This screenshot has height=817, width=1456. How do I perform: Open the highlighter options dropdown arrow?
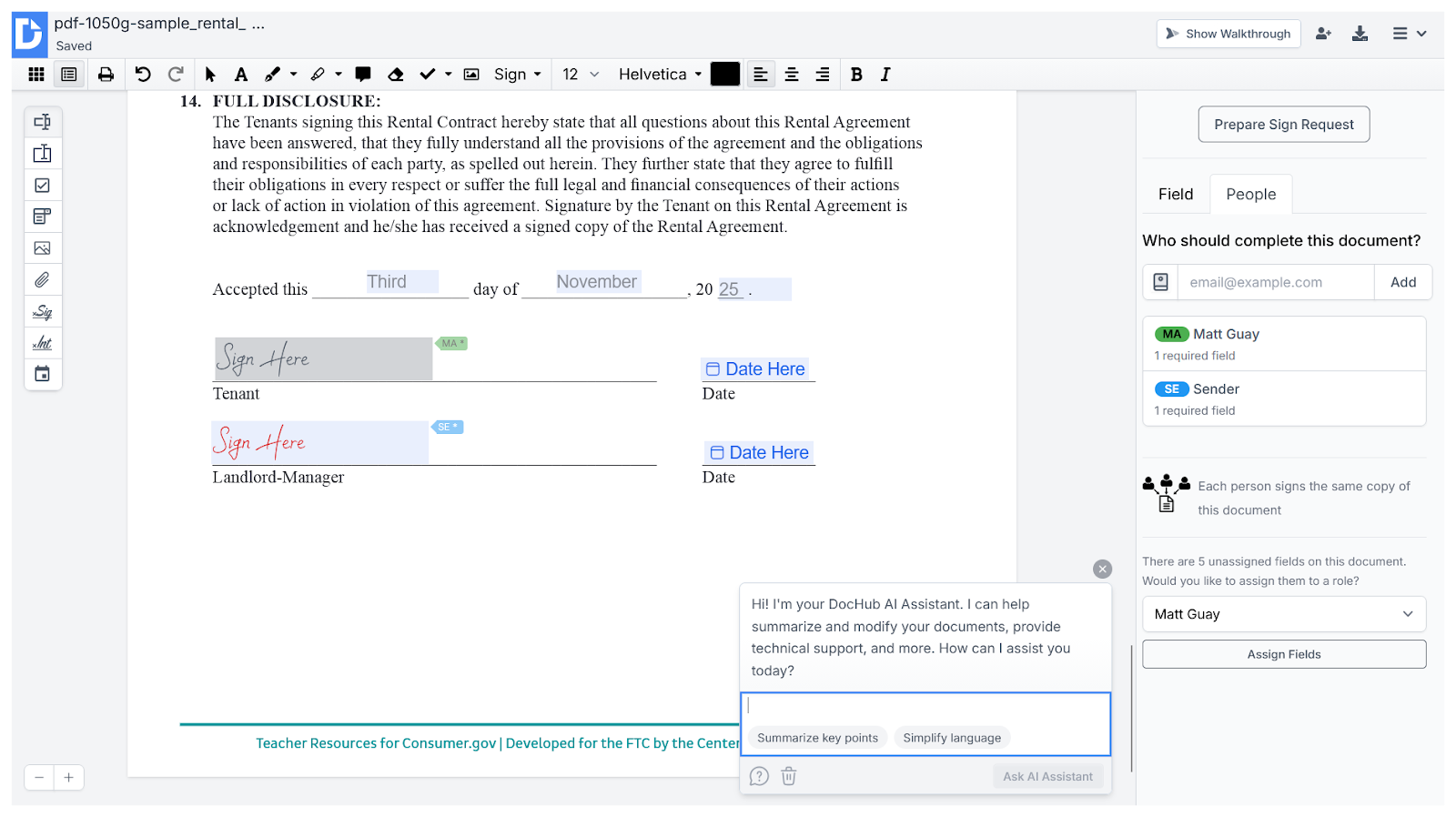click(339, 75)
